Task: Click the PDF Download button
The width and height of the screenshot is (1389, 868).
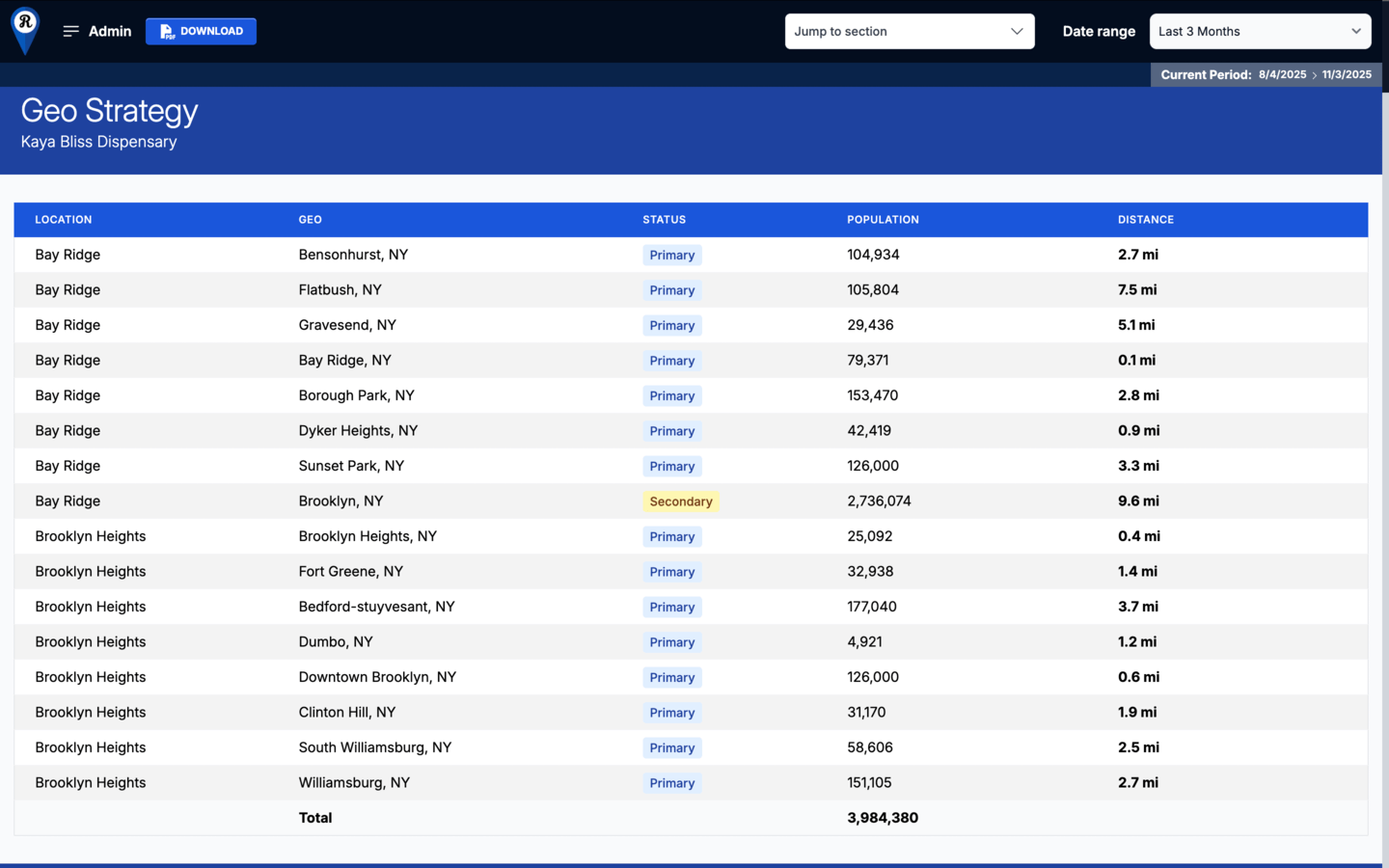Action: (x=201, y=32)
